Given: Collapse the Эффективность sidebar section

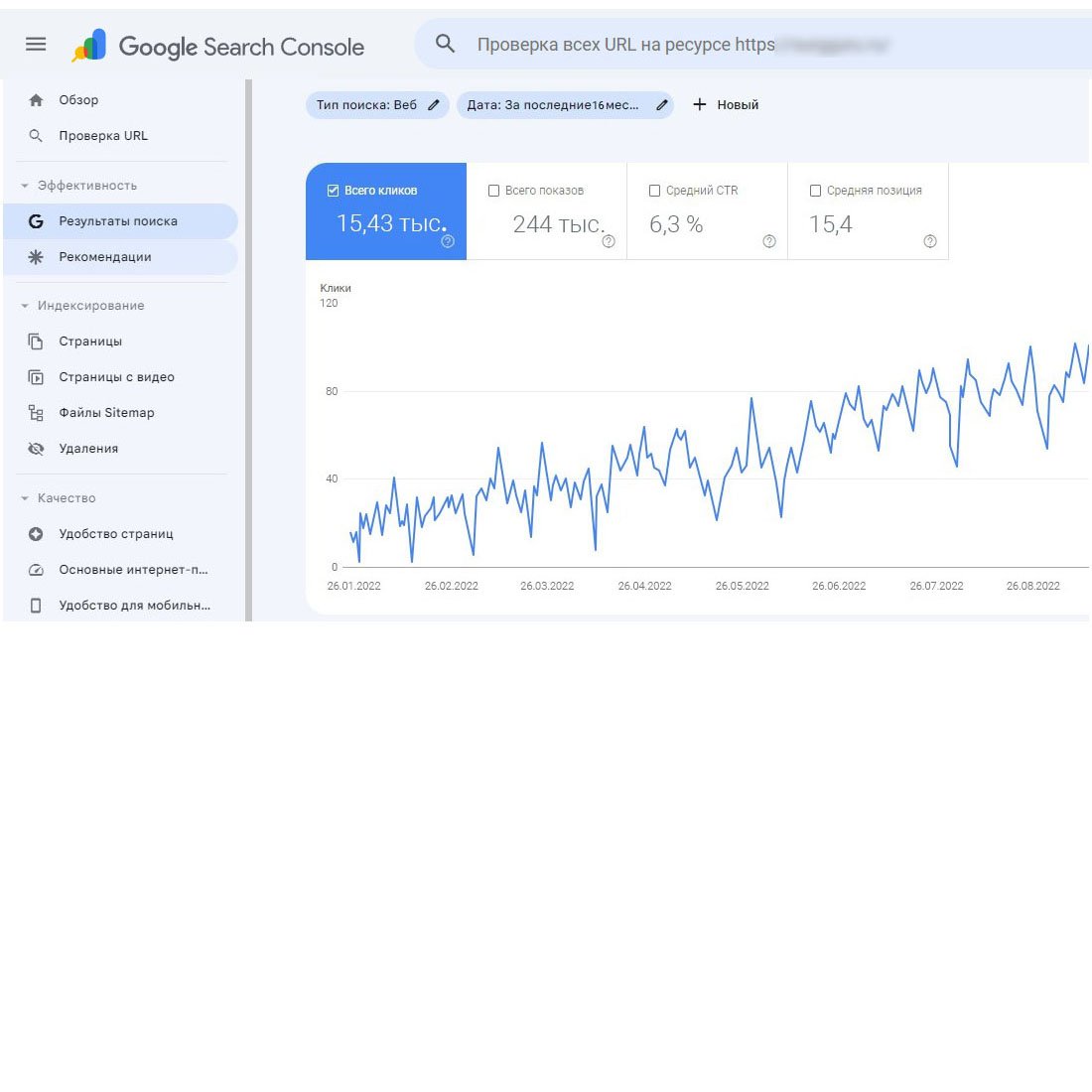Looking at the screenshot, I should (25, 186).
